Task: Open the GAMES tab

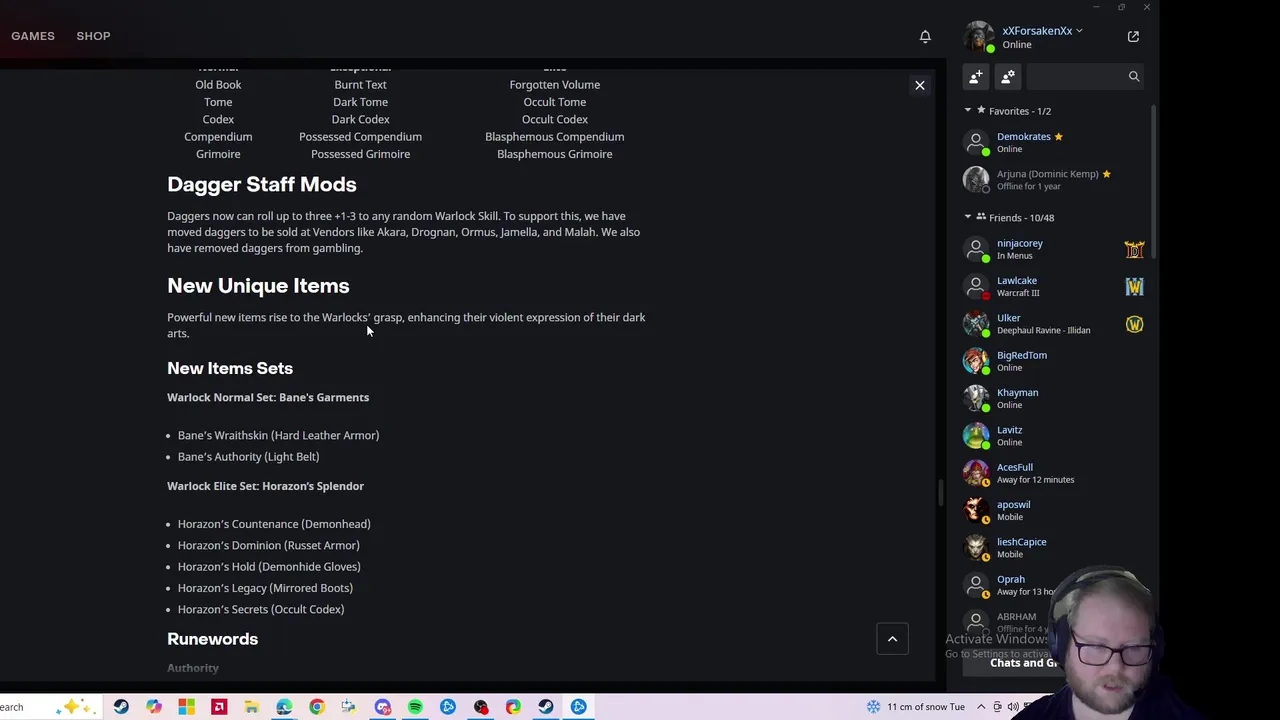Action: (x=33, y=36)
